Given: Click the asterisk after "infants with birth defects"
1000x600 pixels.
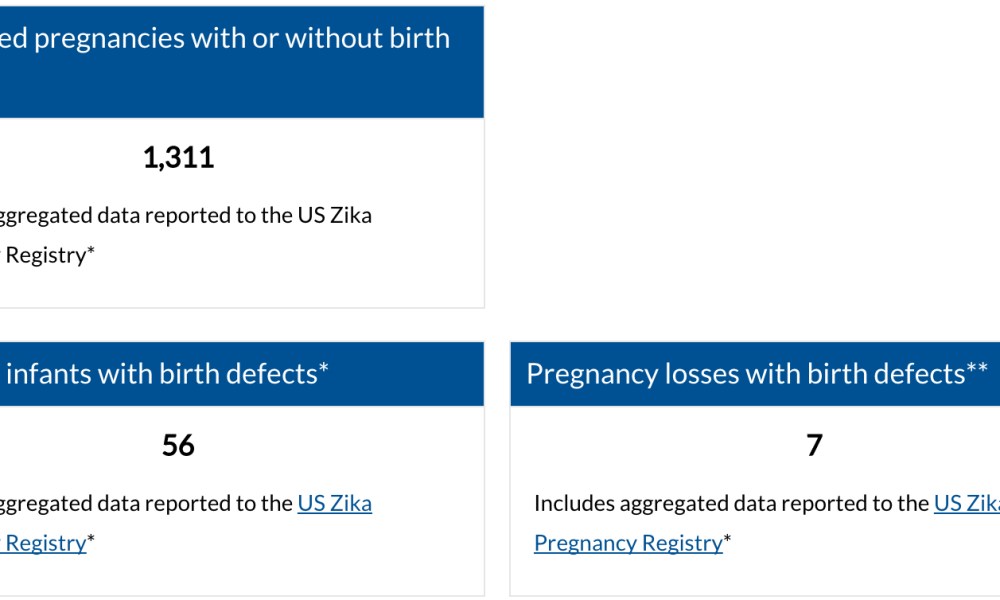Looking at the screenshot, I should coord(323,370).
